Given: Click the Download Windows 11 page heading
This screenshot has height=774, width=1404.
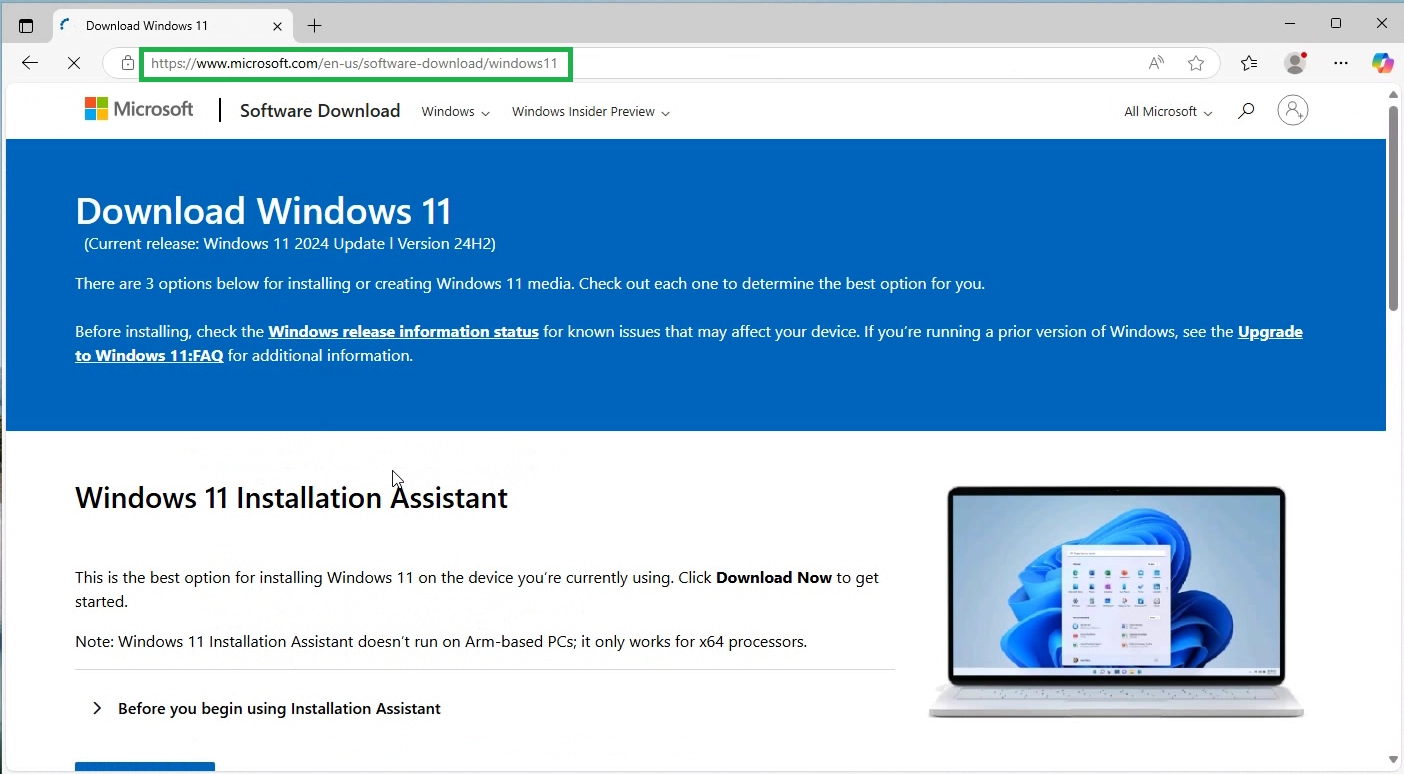Looking at the screenshot, I should [264, 211].
